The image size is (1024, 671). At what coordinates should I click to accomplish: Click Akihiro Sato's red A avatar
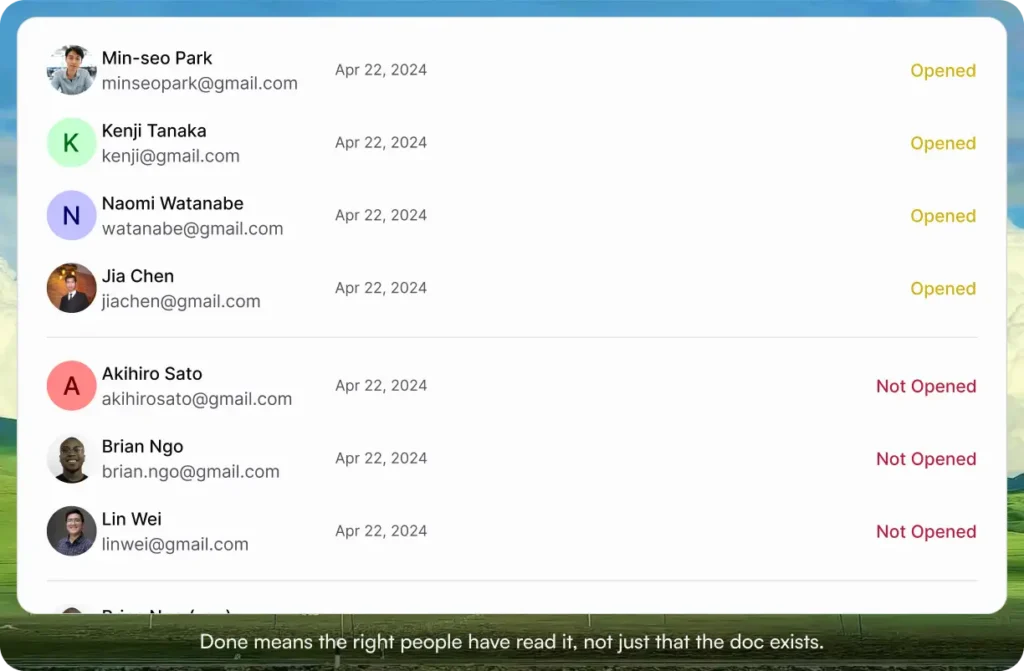[x=72, y=385]
